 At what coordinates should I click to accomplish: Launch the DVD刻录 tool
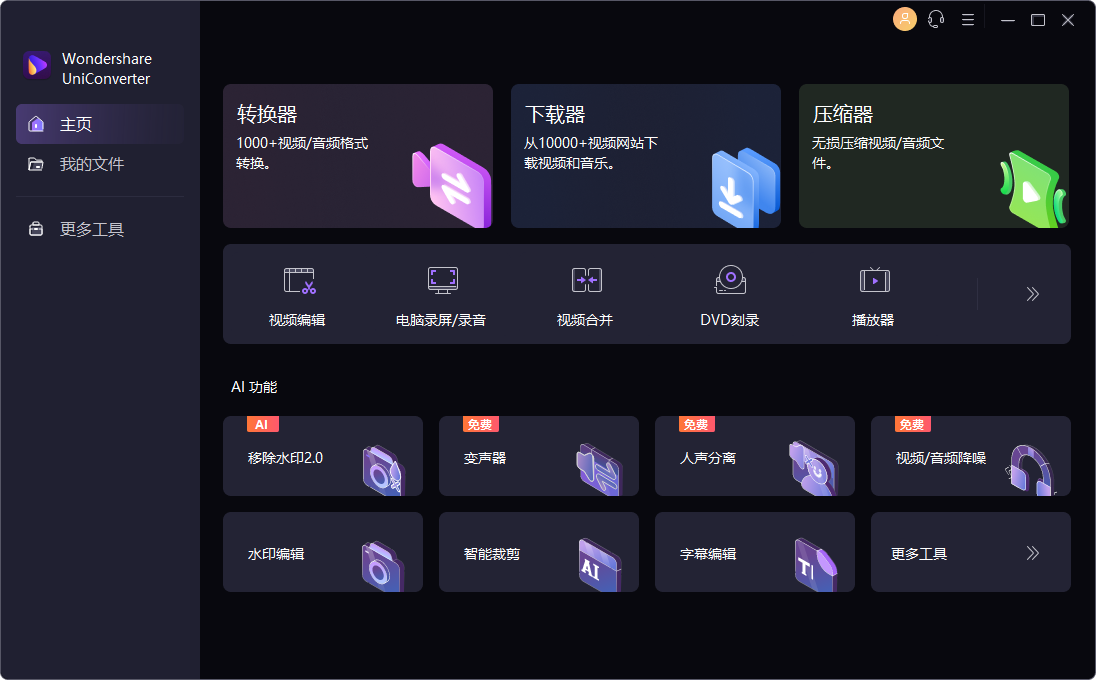click(x=729, y=293)
